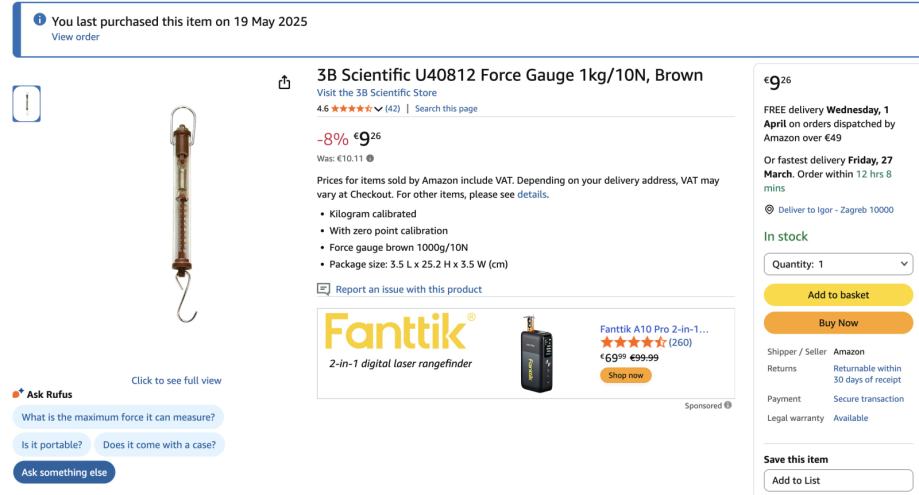Image resolution: width=919 pixels, height=495 pixels.
Task: Open the Add to List dropdown
Action: (838, 480)
